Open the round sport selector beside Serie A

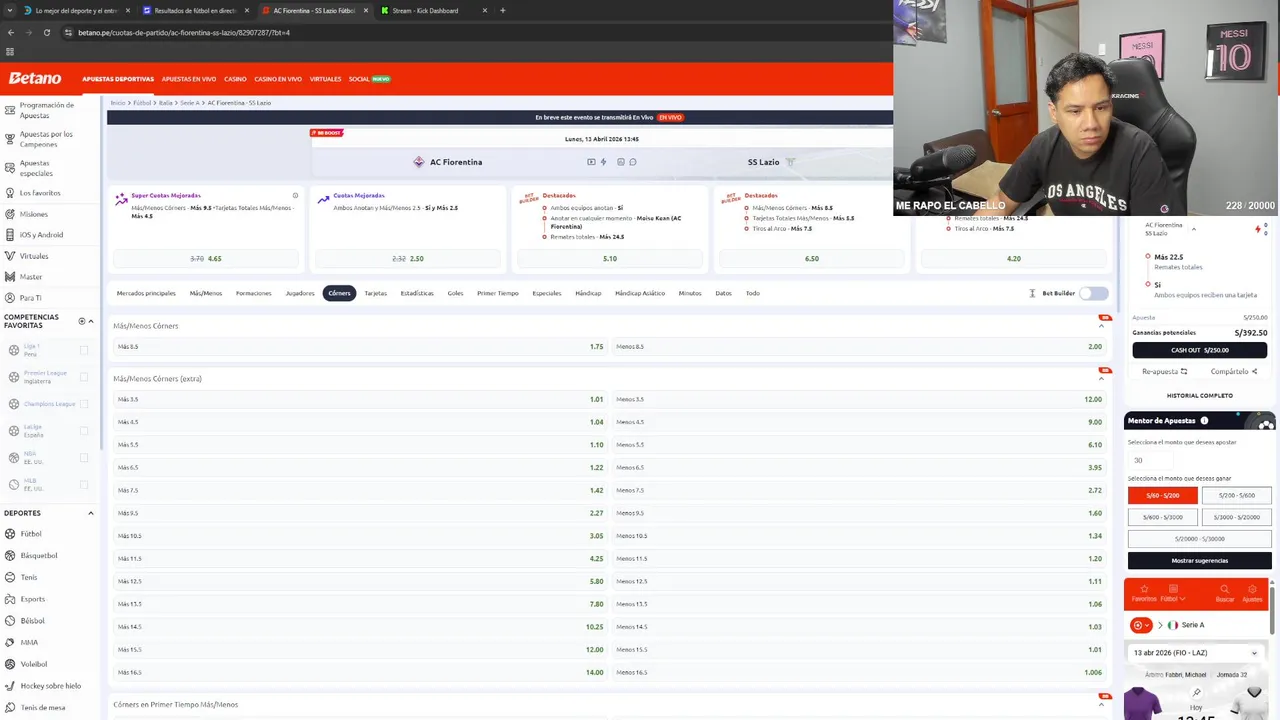(x=1141, y=625)
